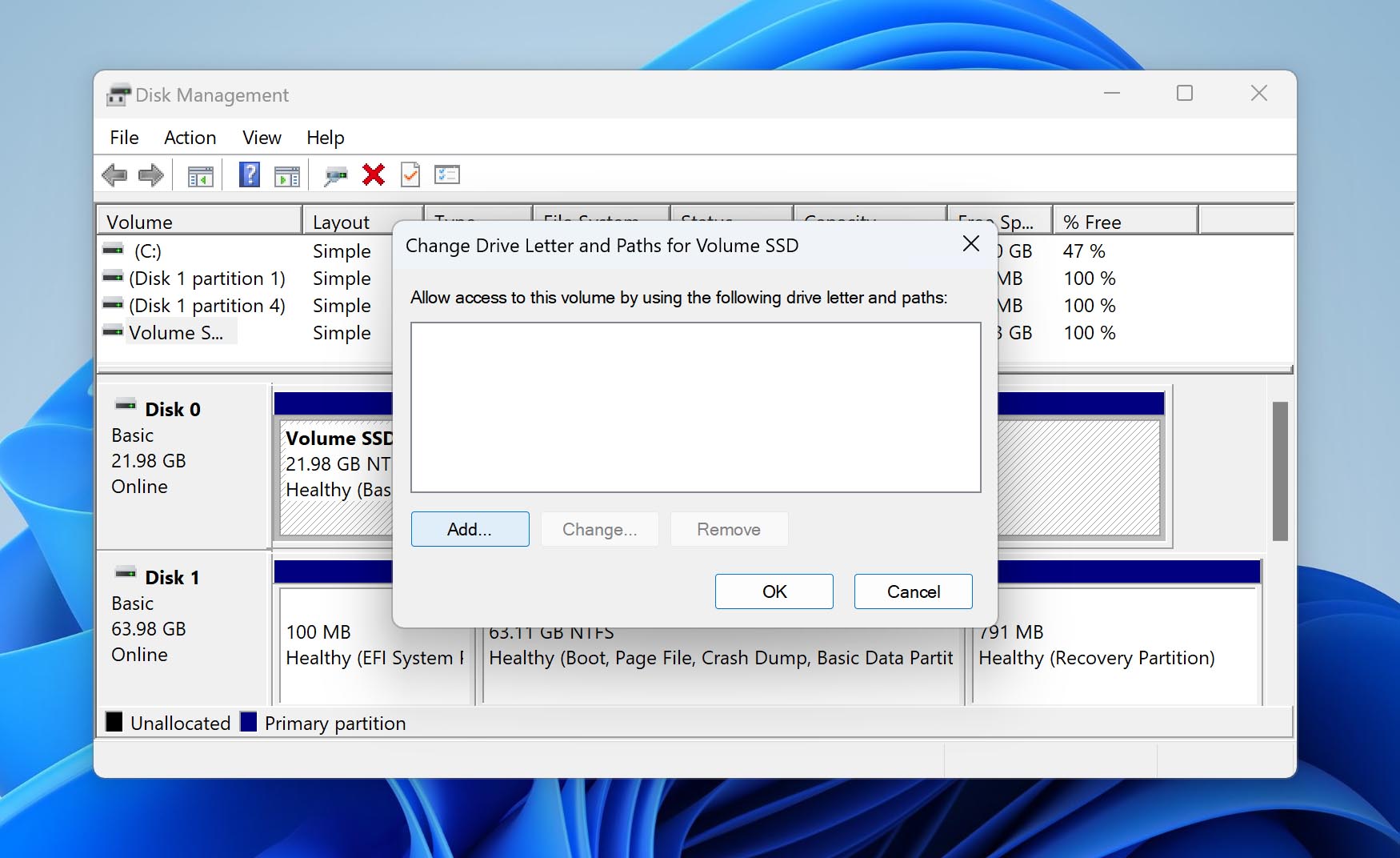
Task: Click the settings list toolbar icon
Action: tap(447, 174)
